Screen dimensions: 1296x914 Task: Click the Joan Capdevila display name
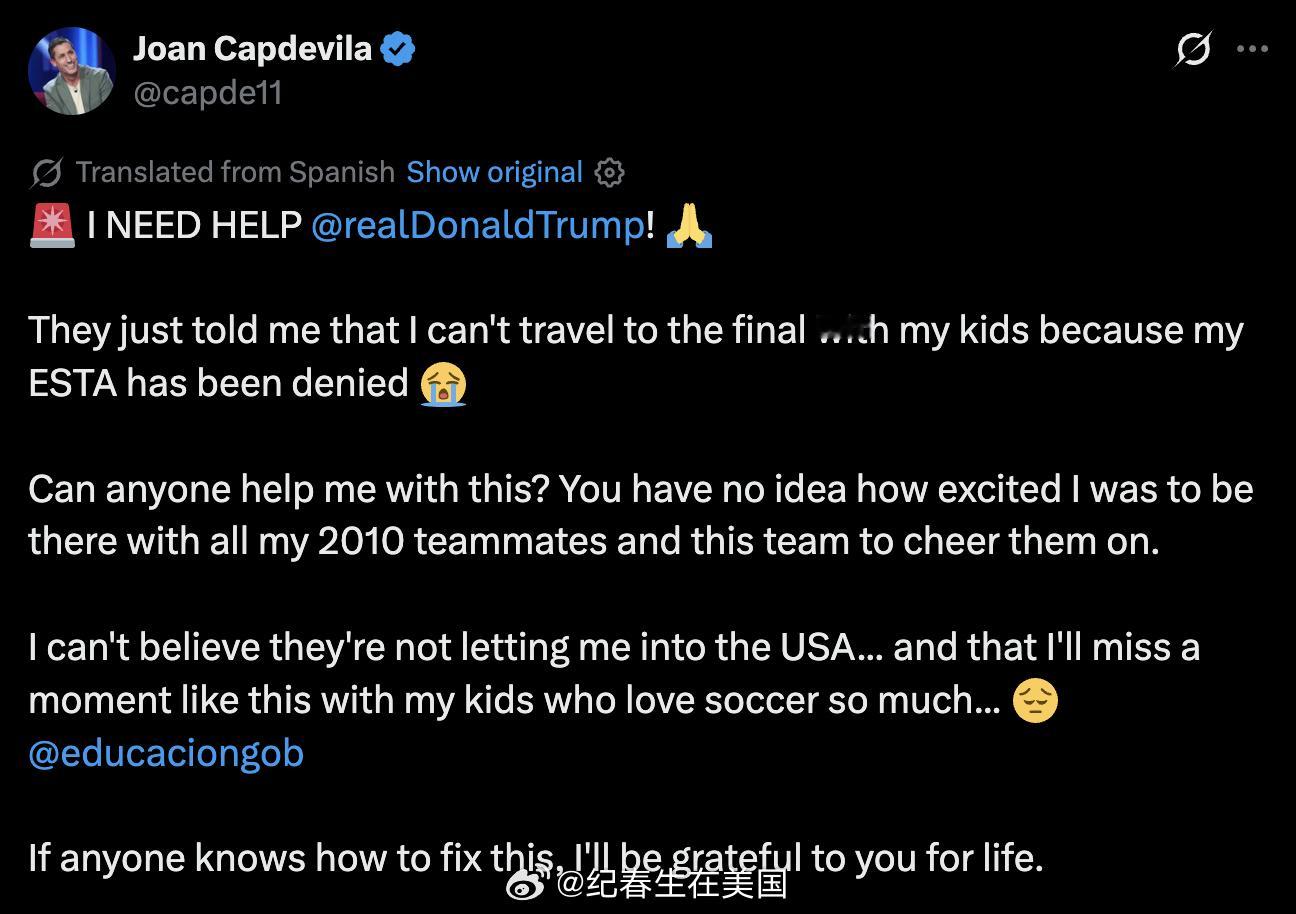[x=252, y=48]
